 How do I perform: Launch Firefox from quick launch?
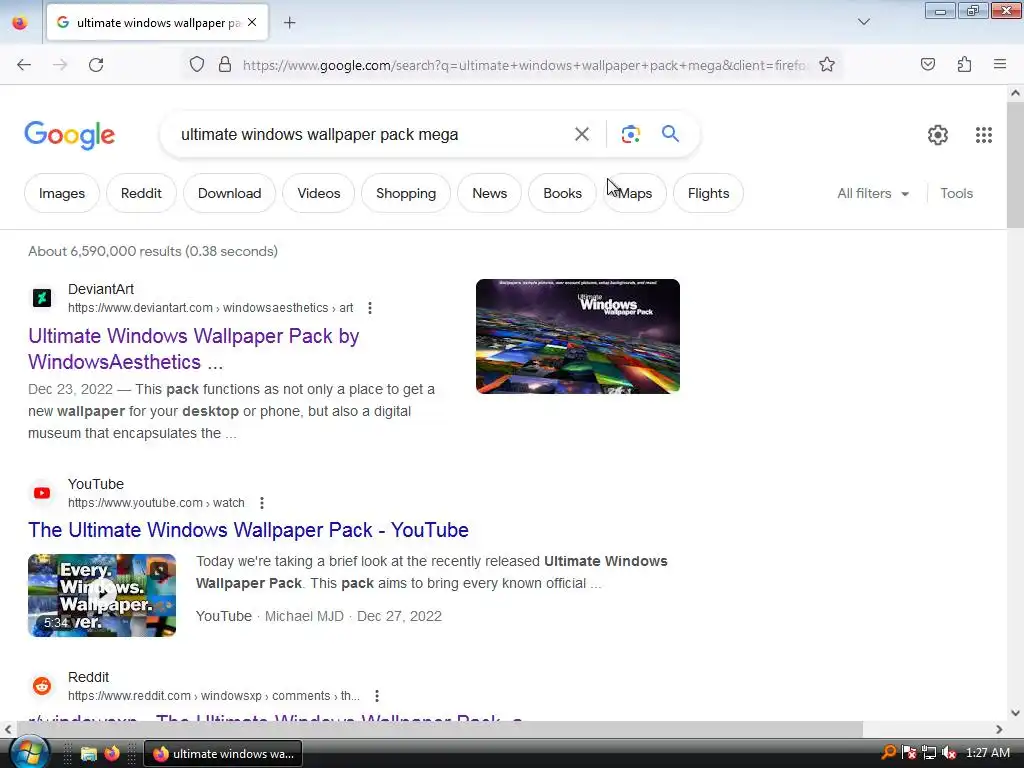112,754
